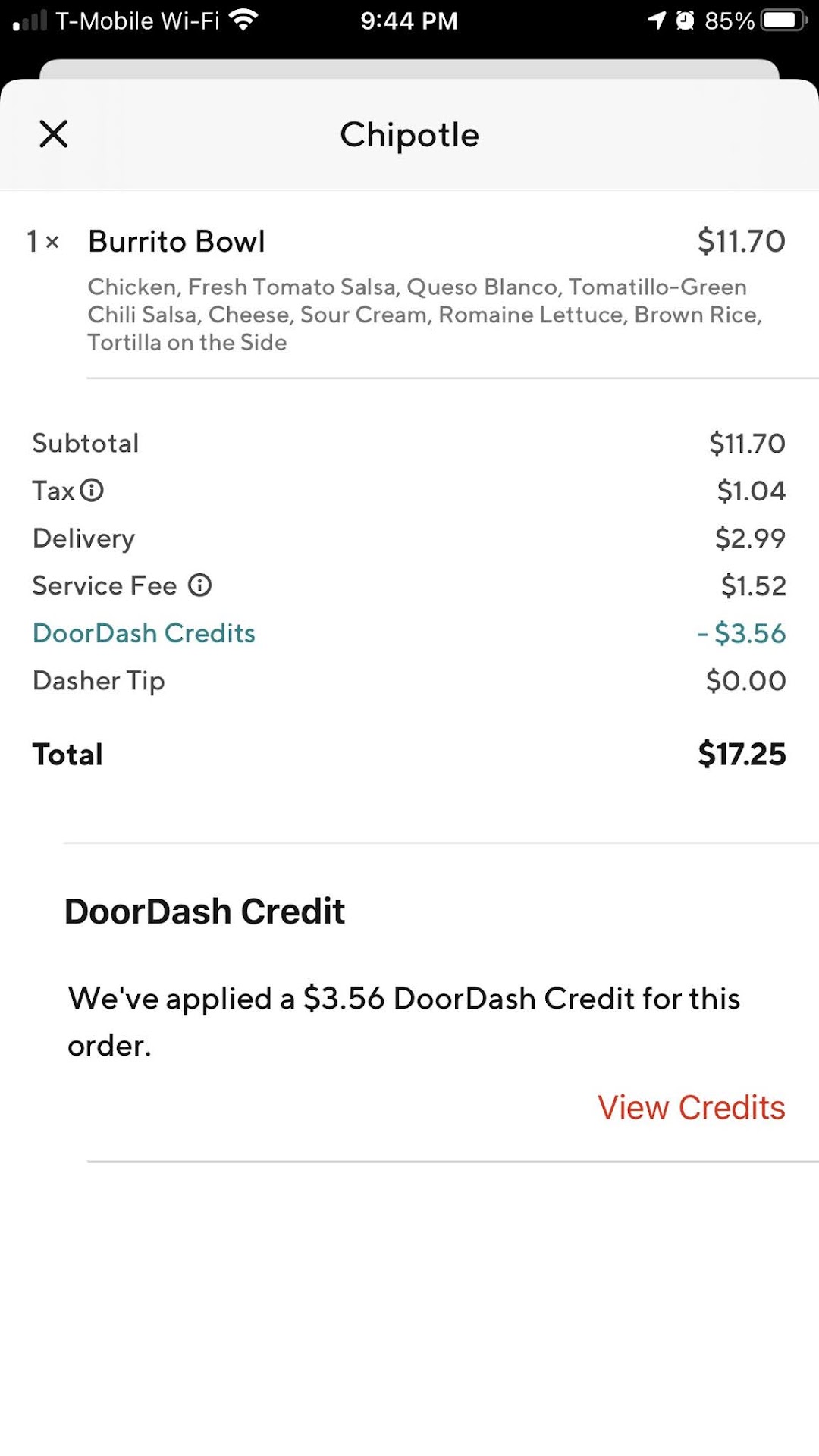819x1456 pixels.
Task: Tap the Chipotle header title
Action: click(409, 135)
